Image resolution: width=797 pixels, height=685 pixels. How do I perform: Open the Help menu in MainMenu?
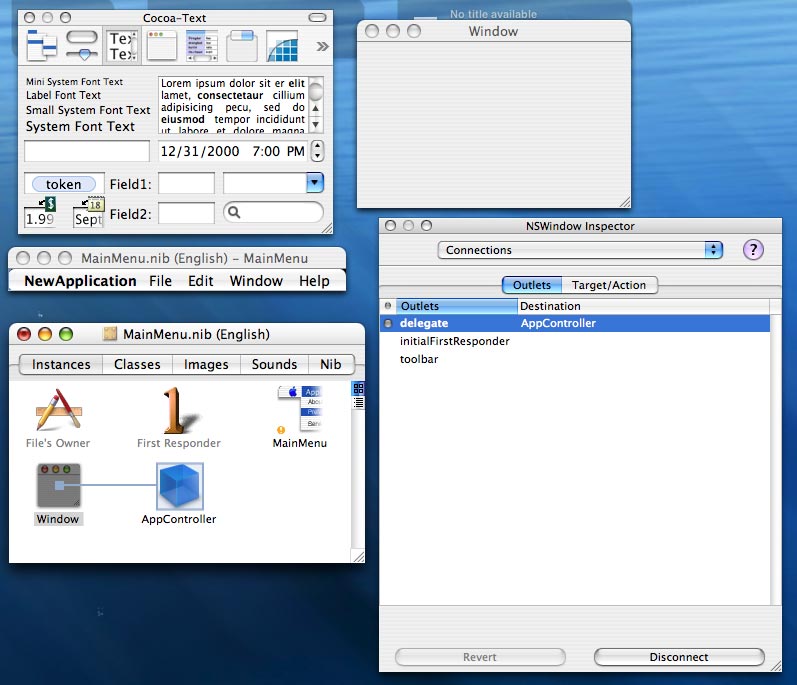[314, 281]
